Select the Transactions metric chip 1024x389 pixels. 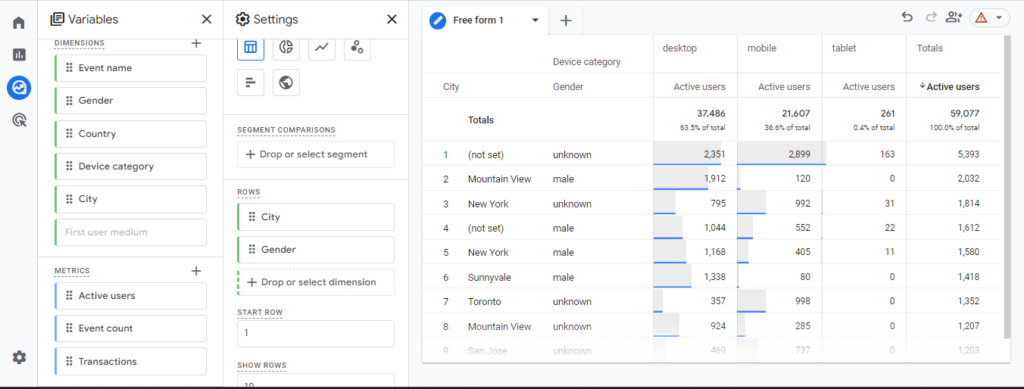(131, 362)
